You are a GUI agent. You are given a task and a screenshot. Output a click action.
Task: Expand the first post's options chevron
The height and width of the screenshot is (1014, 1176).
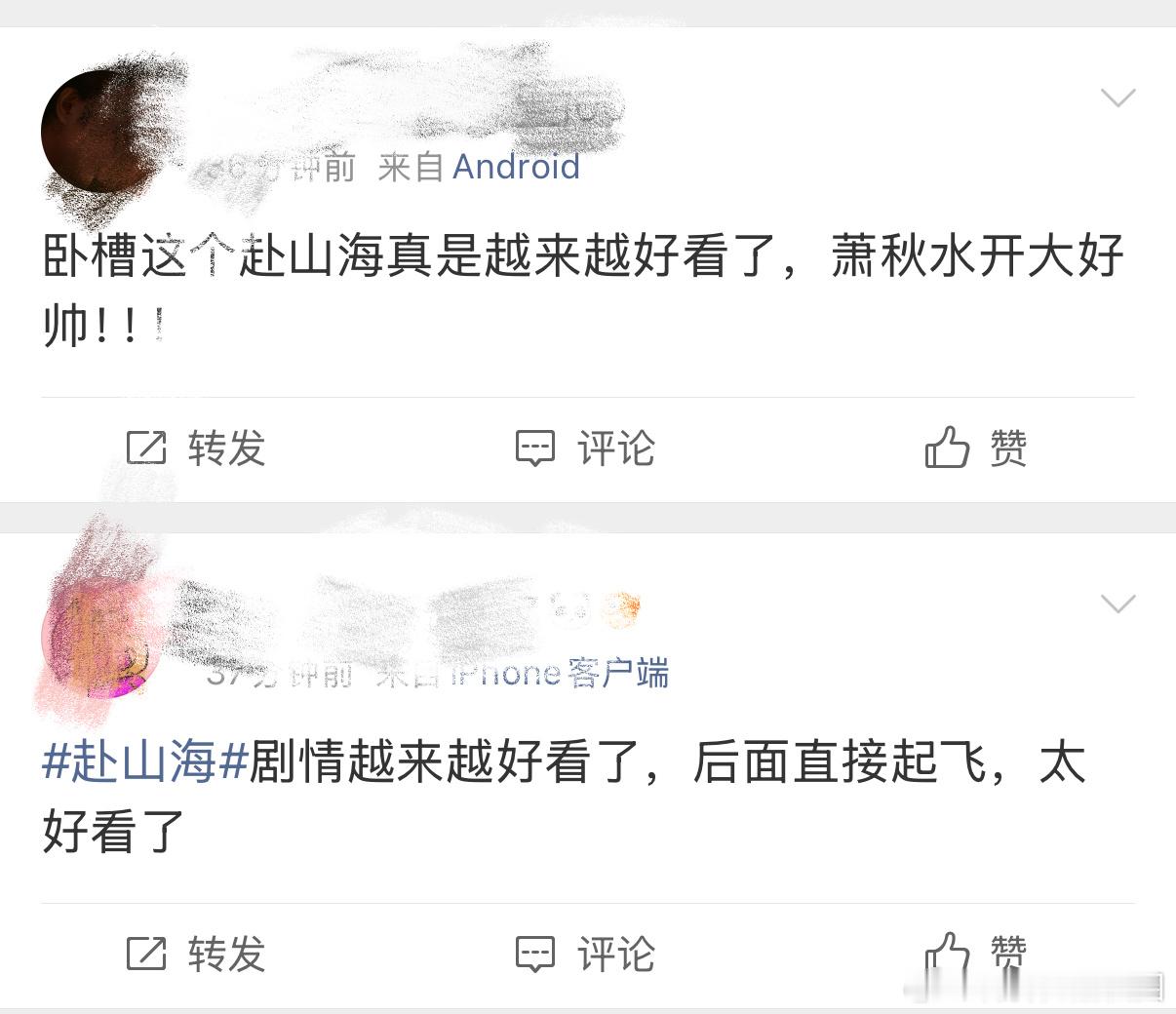pos(1117,97)
